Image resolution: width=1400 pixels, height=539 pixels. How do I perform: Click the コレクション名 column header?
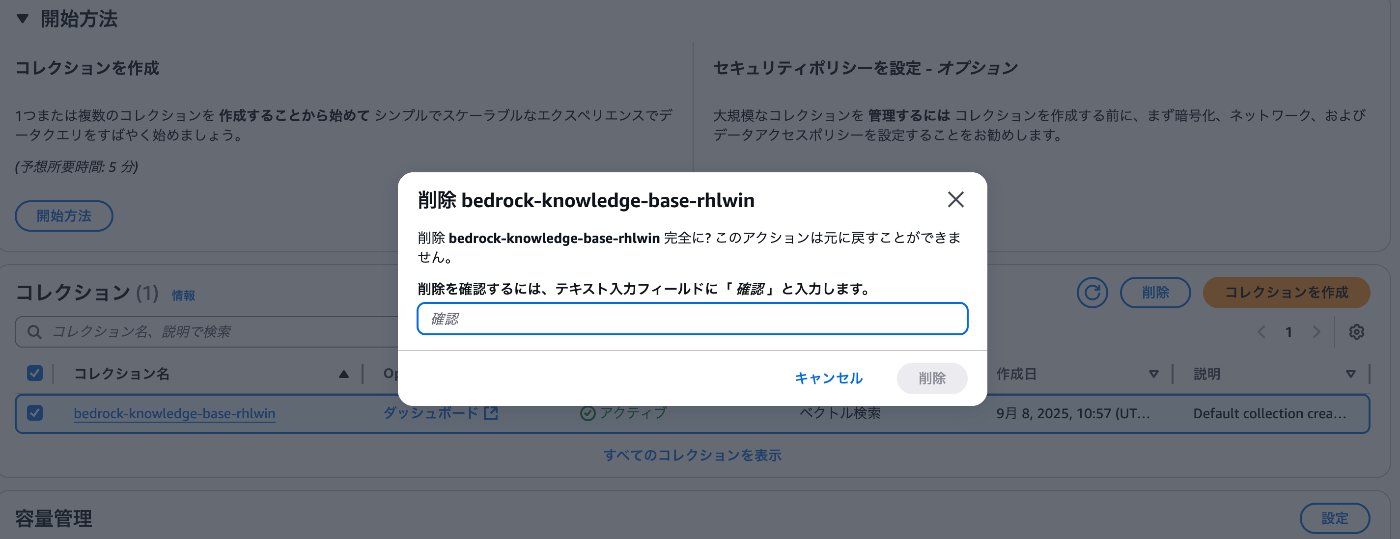pyautogui.click(x=122, y=374)
